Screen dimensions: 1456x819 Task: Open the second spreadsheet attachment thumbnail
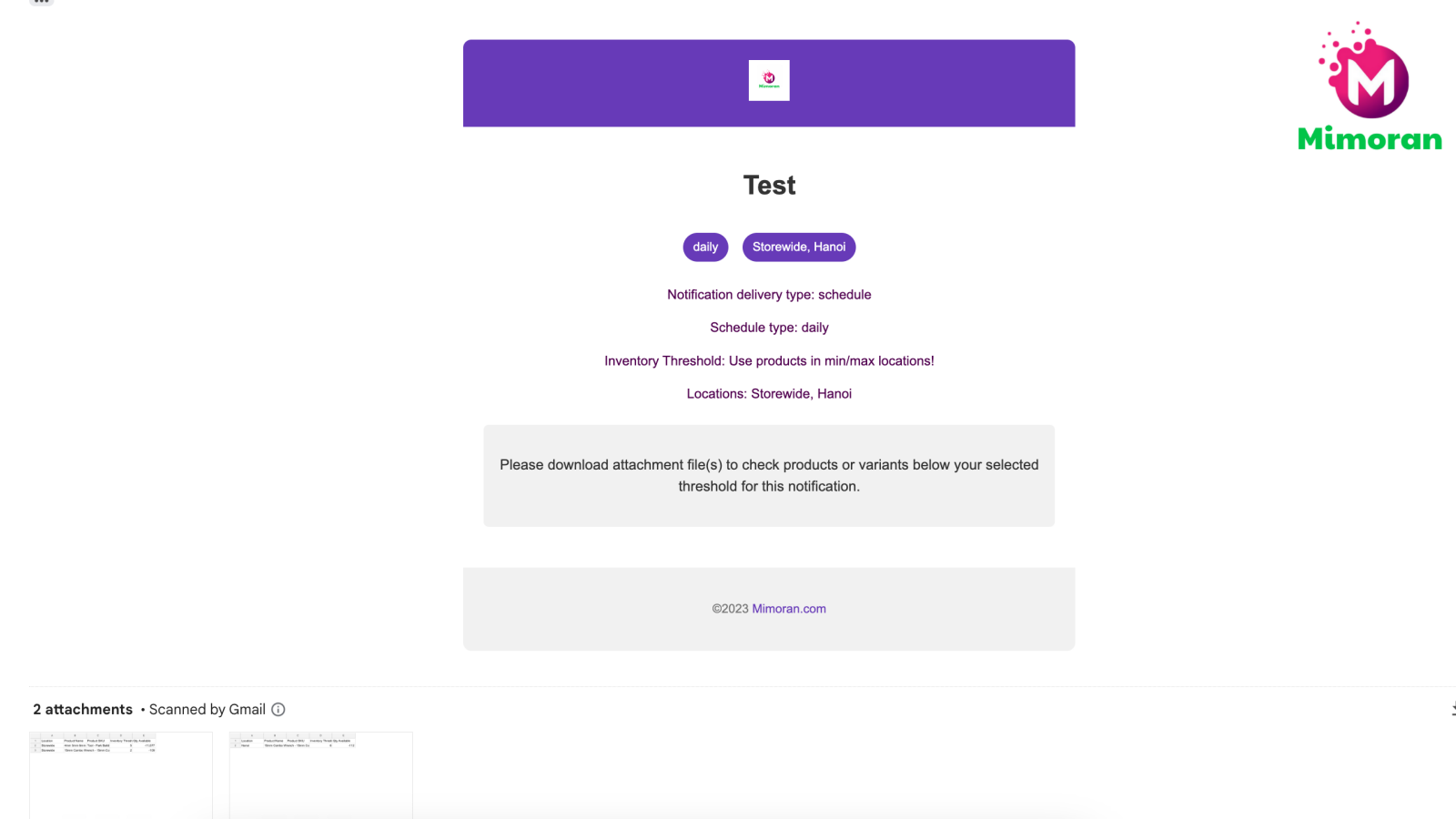(321, 775)
